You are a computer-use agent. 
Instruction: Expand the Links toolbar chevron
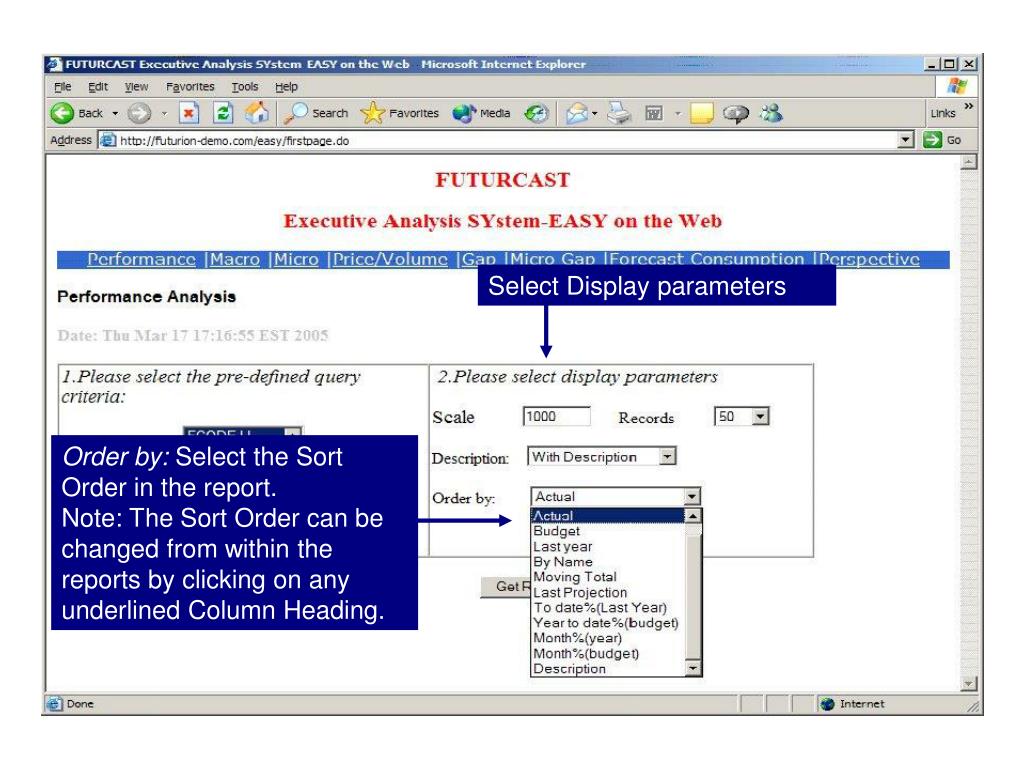pyautogui.click(x=968, y=106)
